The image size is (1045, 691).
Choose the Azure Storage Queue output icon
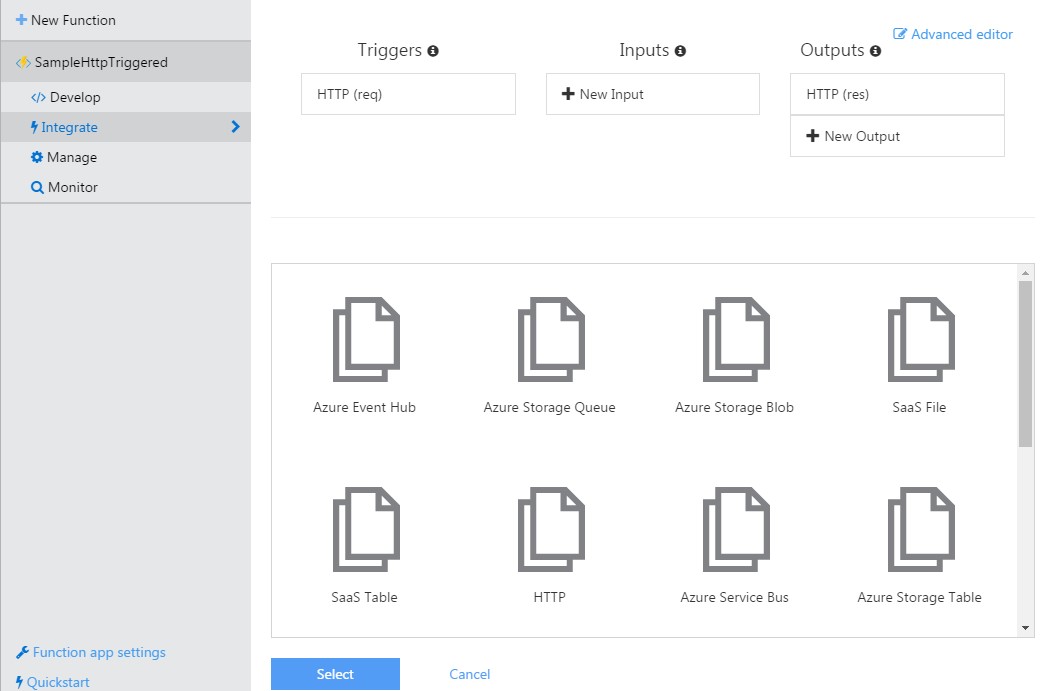click(551, 339)
